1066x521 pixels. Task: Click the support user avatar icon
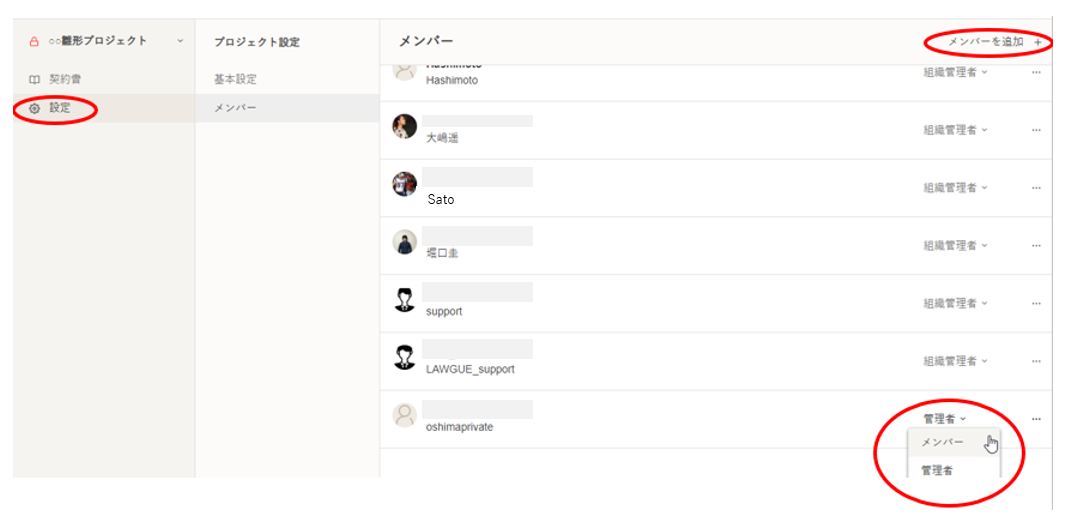coord(405,300)
